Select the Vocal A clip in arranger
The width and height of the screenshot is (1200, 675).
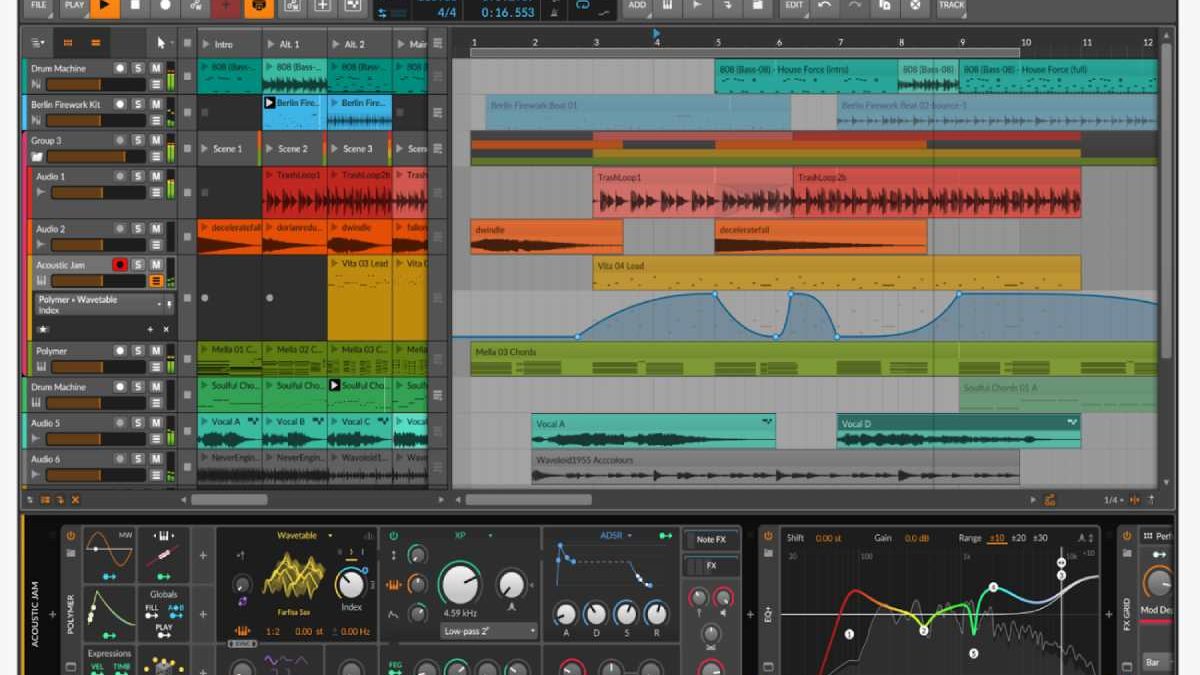point(653,431)
